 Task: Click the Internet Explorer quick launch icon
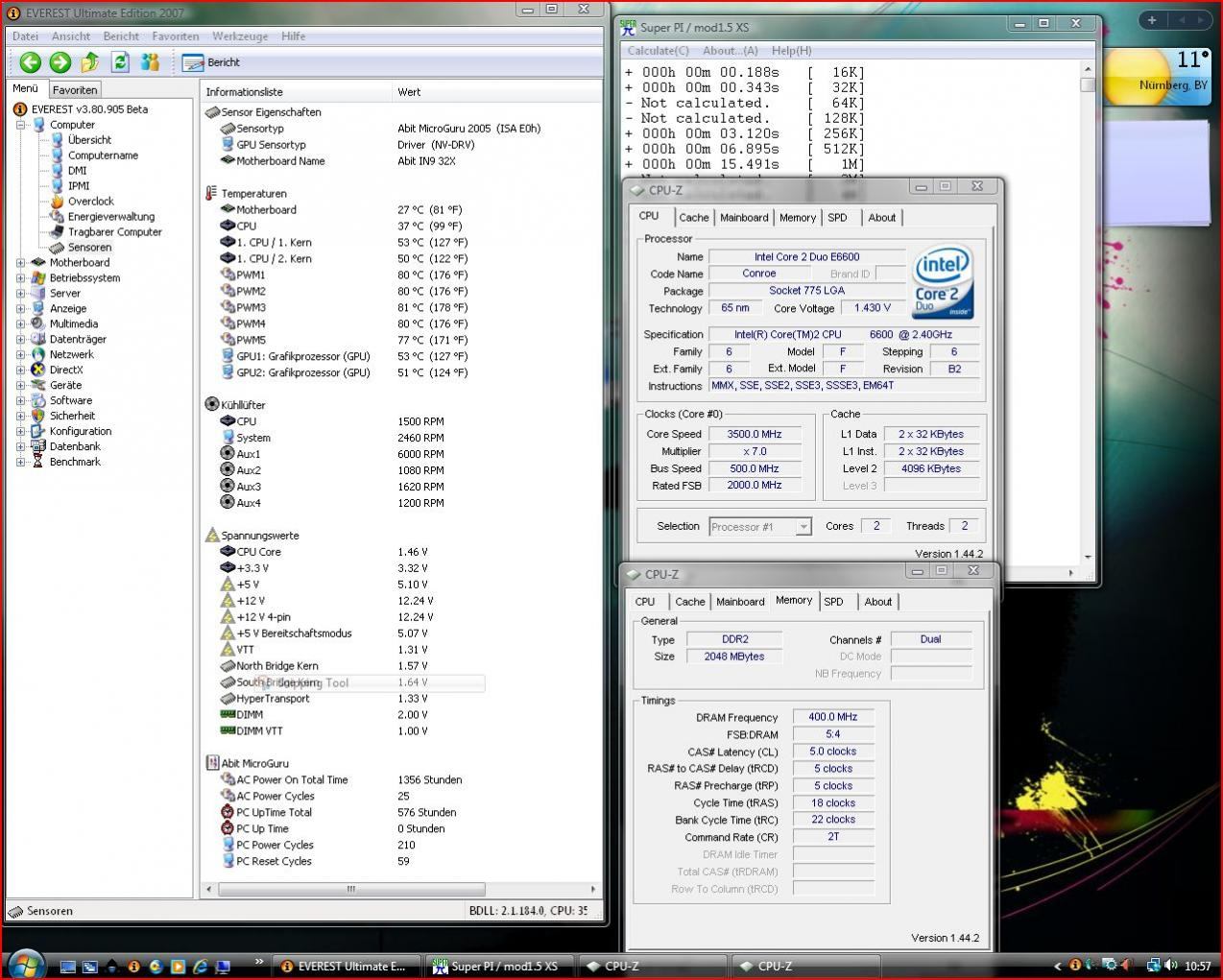pyautogui.click(x=201, y=967)
